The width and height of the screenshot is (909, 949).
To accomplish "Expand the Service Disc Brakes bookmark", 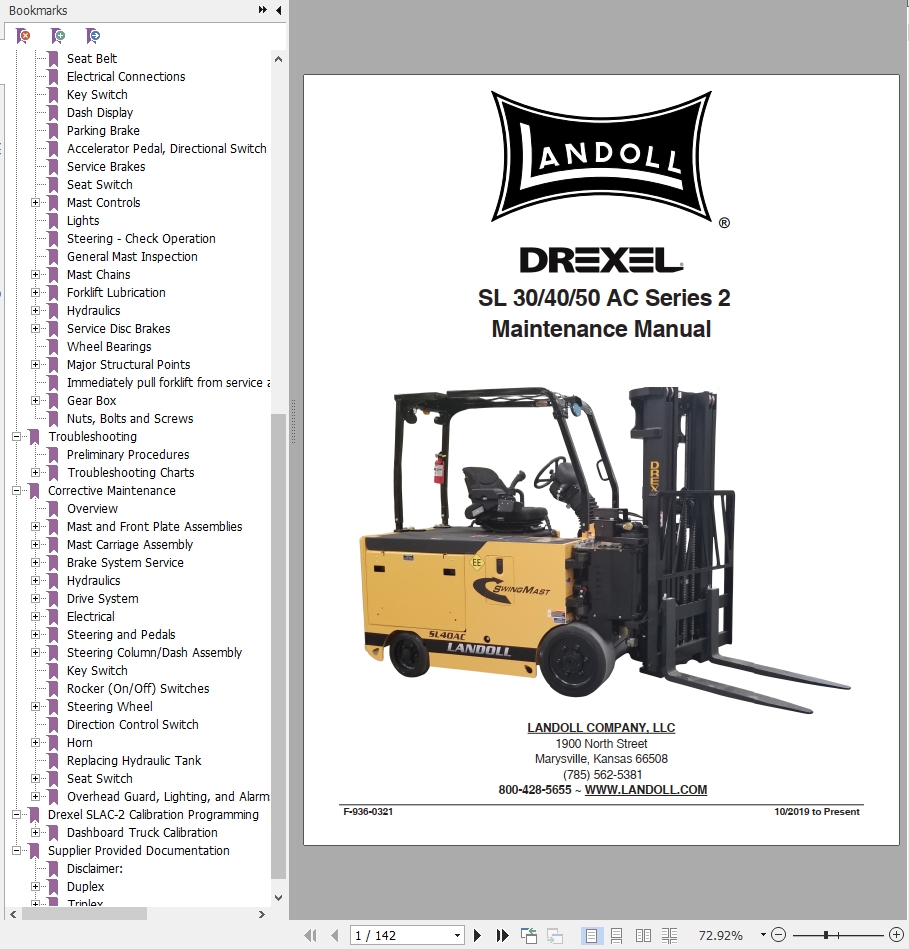I will pos(36,329).
